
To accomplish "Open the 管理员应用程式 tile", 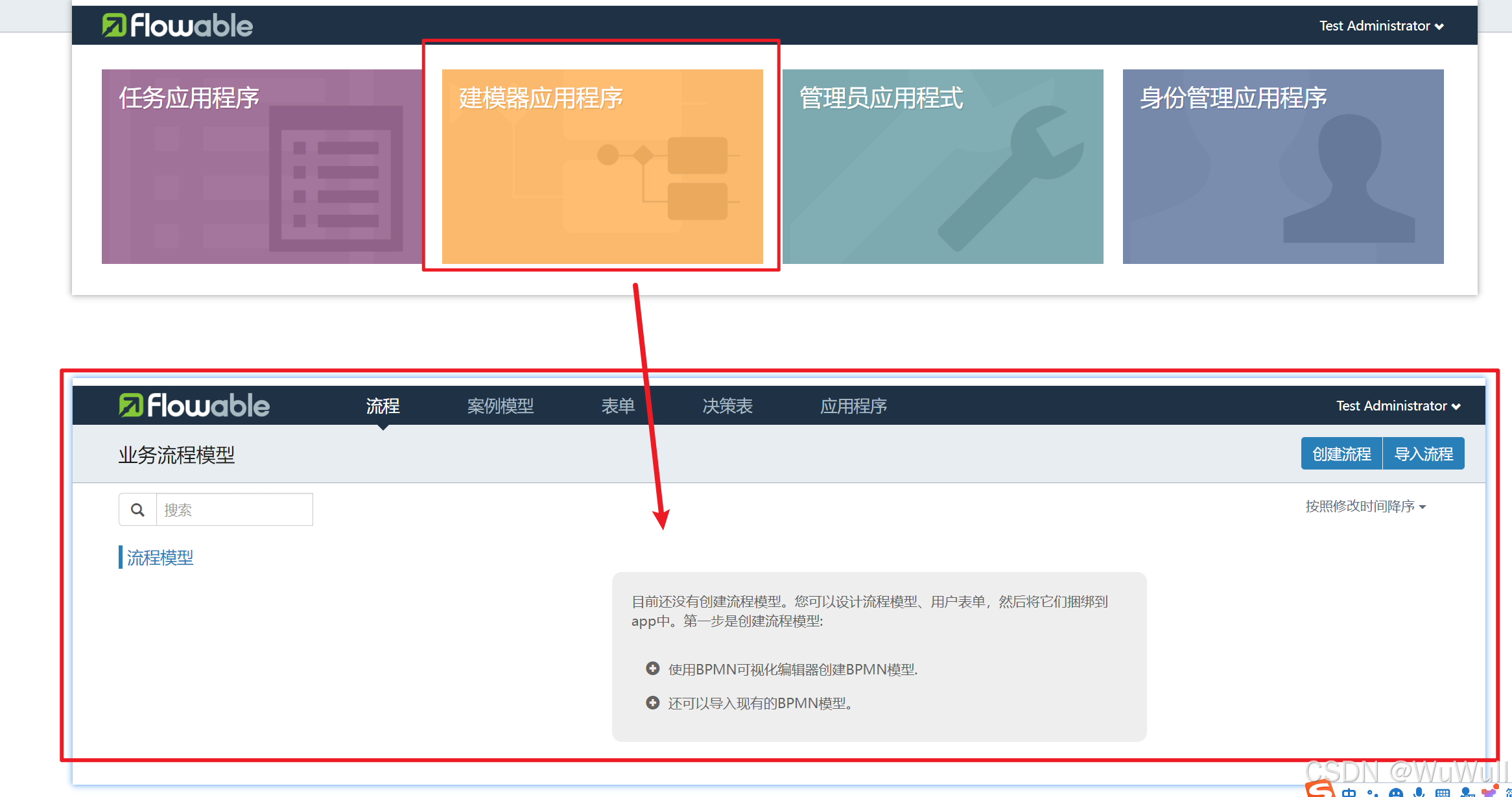I will point(943,167).
